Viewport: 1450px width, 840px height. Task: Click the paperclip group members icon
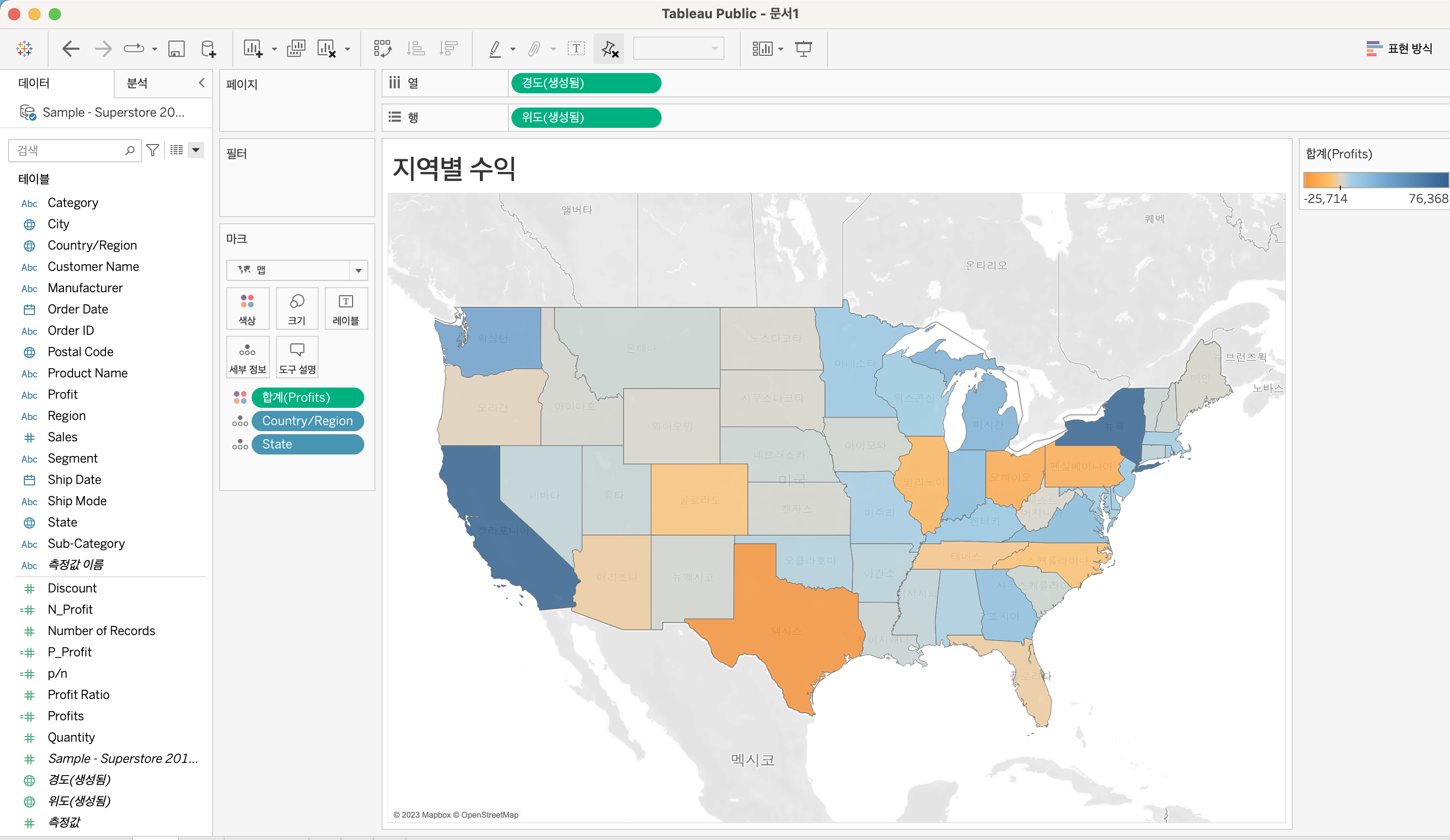pyautogui.click(x=535, y=49)
